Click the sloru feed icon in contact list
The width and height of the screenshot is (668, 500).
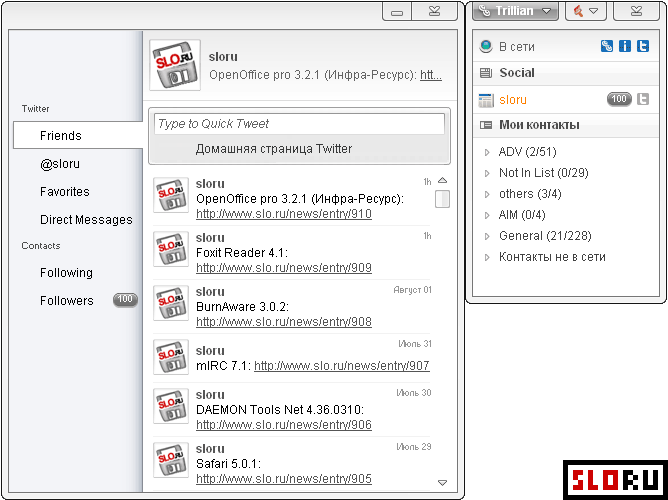[x=486, y=100]
